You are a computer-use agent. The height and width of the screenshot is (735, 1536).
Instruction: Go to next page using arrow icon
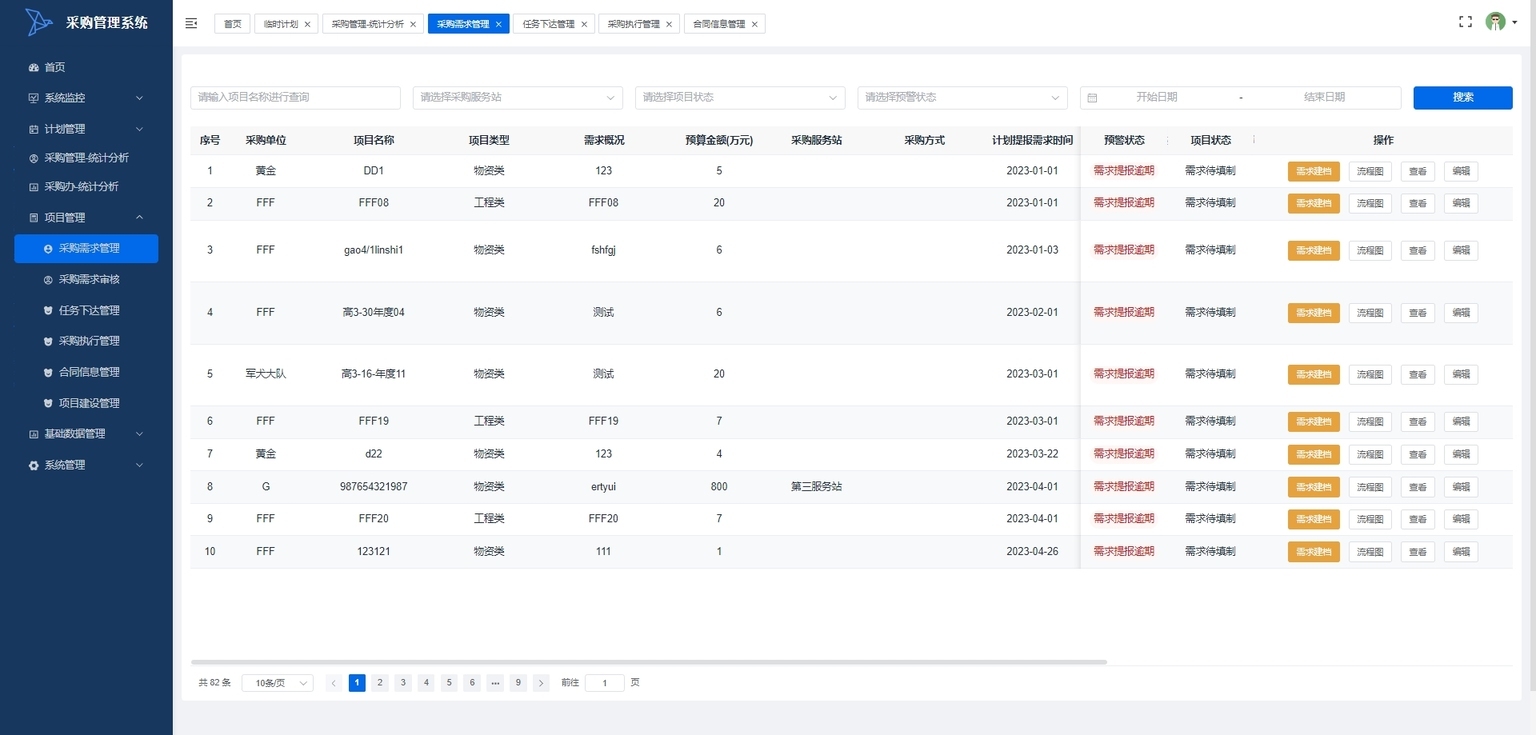click(541, 683)
